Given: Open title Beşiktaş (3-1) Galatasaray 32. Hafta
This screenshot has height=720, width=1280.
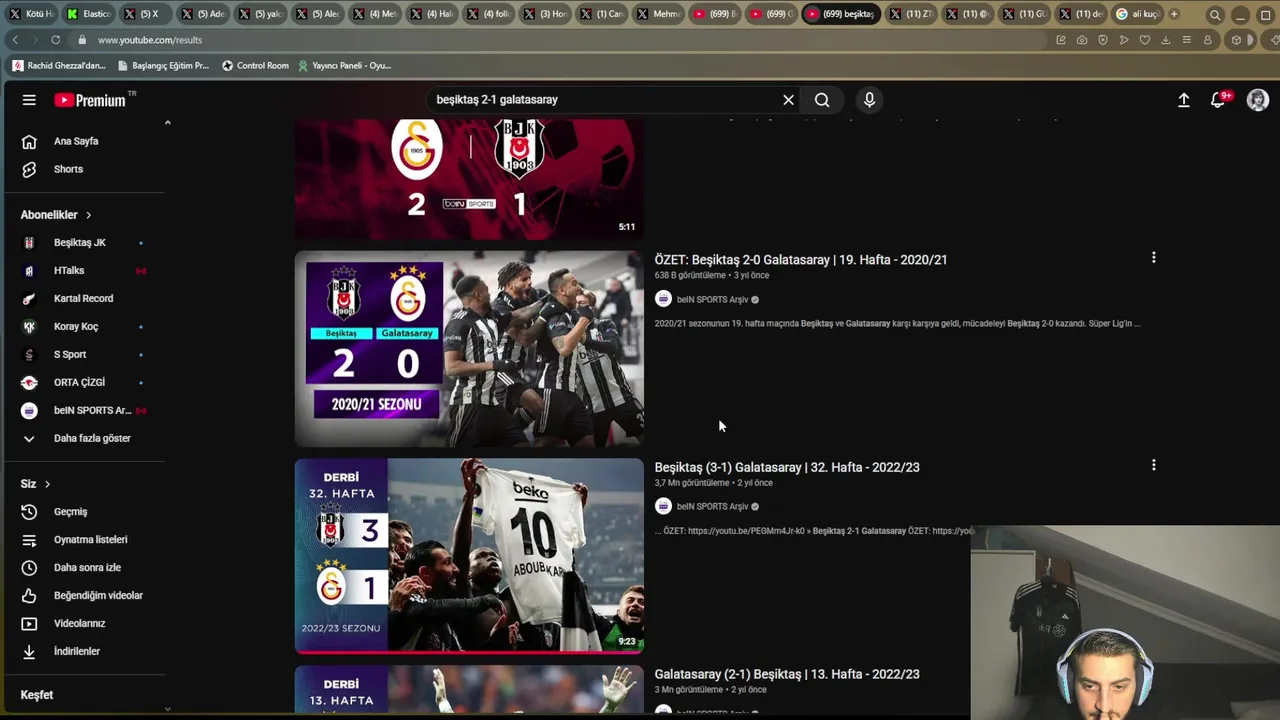Looking at the screenshot, I should (x=787, y=467).
